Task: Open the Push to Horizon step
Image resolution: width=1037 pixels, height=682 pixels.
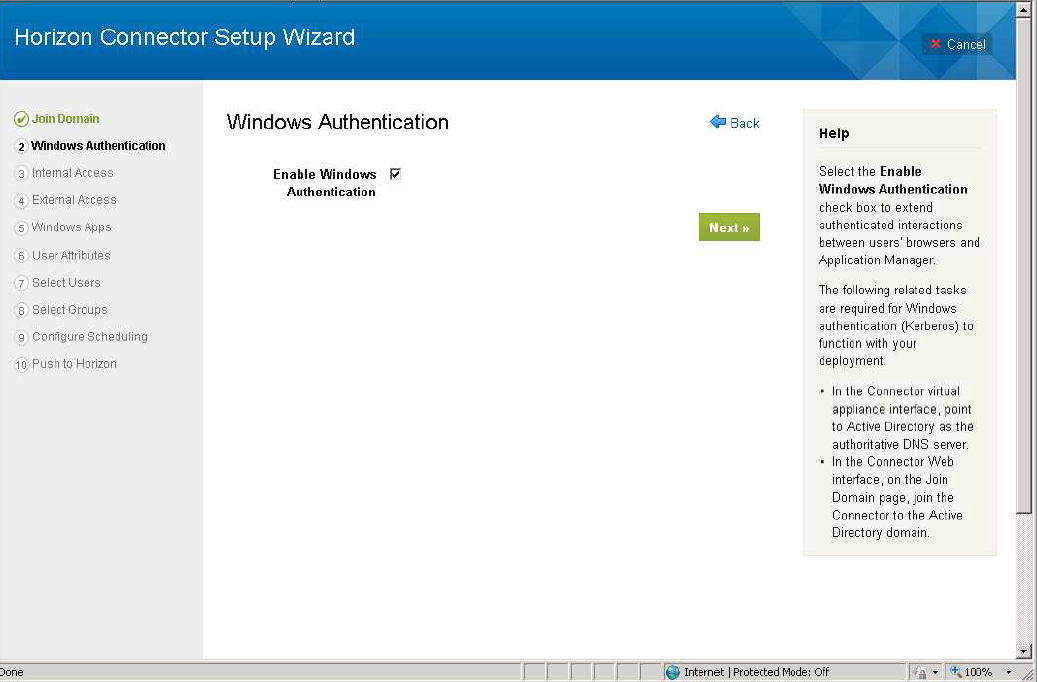Action: tap(74, 364)
